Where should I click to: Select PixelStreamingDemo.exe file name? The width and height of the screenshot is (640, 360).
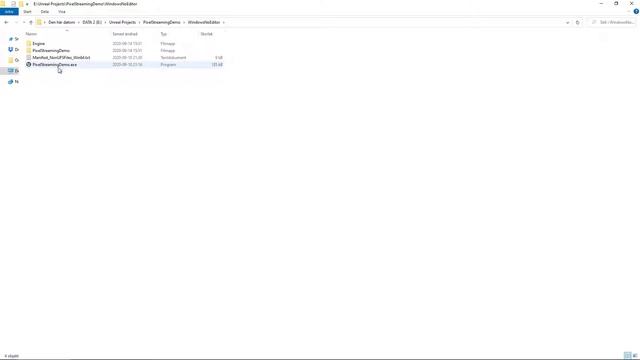(x=55, y=64)
